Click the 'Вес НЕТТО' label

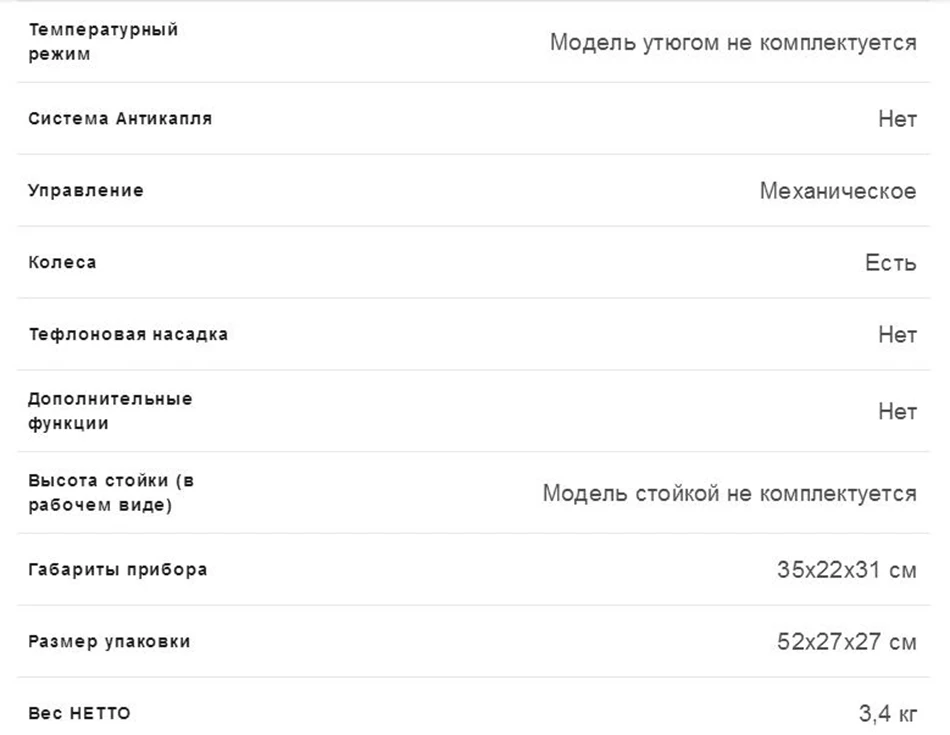(79, 713)
